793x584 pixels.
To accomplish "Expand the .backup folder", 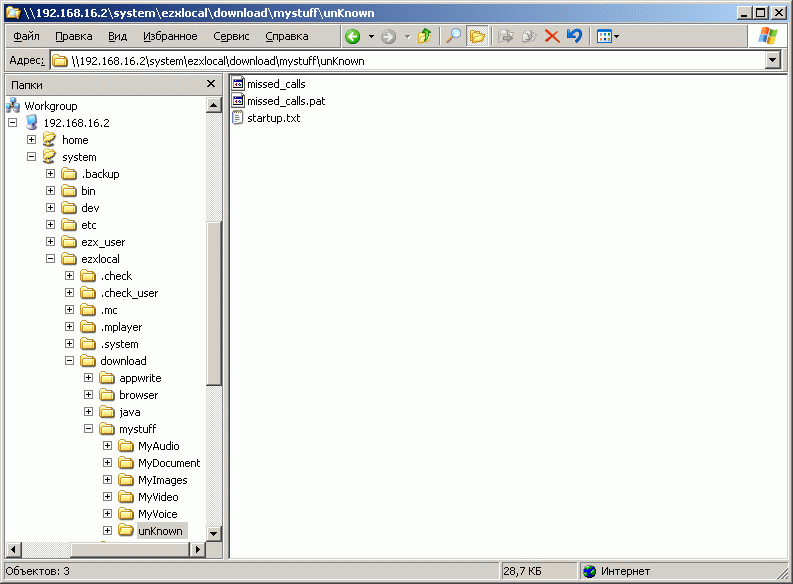I will (50, 173).
